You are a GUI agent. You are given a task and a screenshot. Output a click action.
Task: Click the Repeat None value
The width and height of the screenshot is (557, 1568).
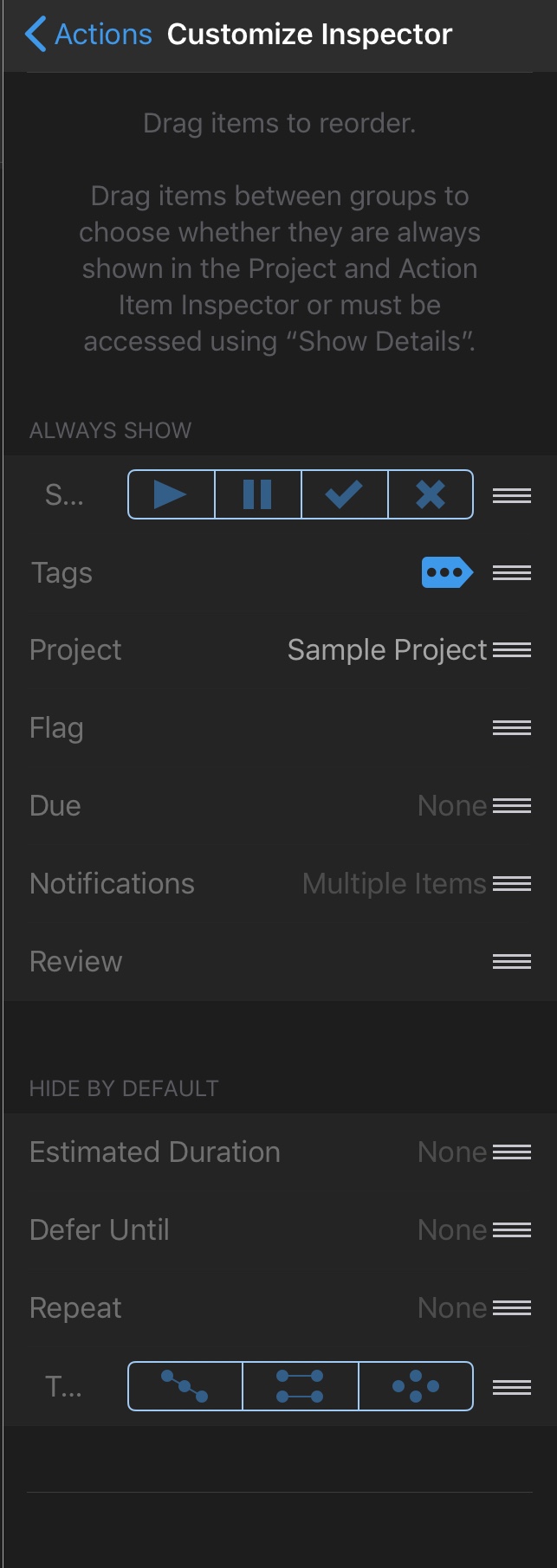click(x=451, y=1308)
